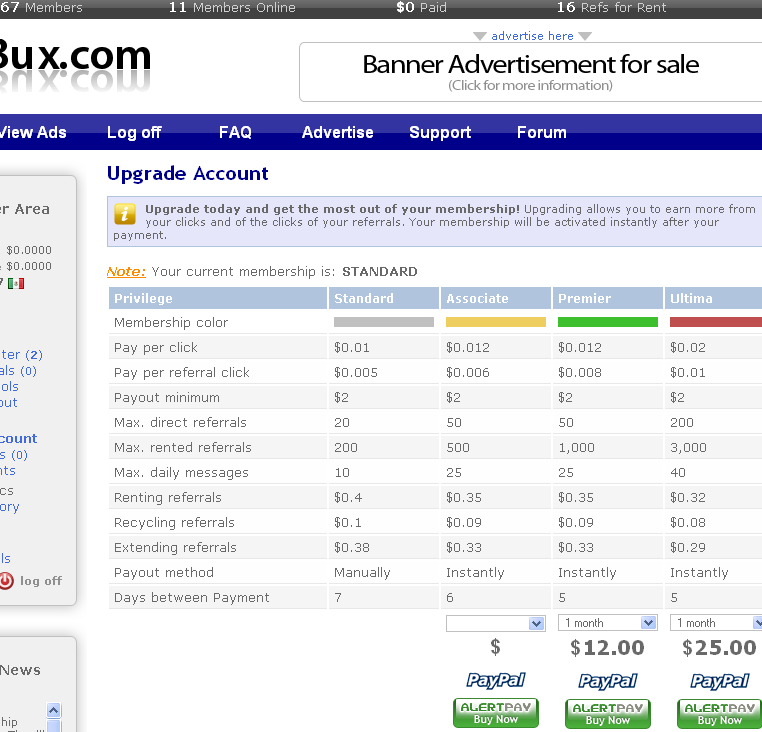The height and width of the screenshot is (732, 762).
Task: Click the Payout method label
Action: tap(164, 572)
